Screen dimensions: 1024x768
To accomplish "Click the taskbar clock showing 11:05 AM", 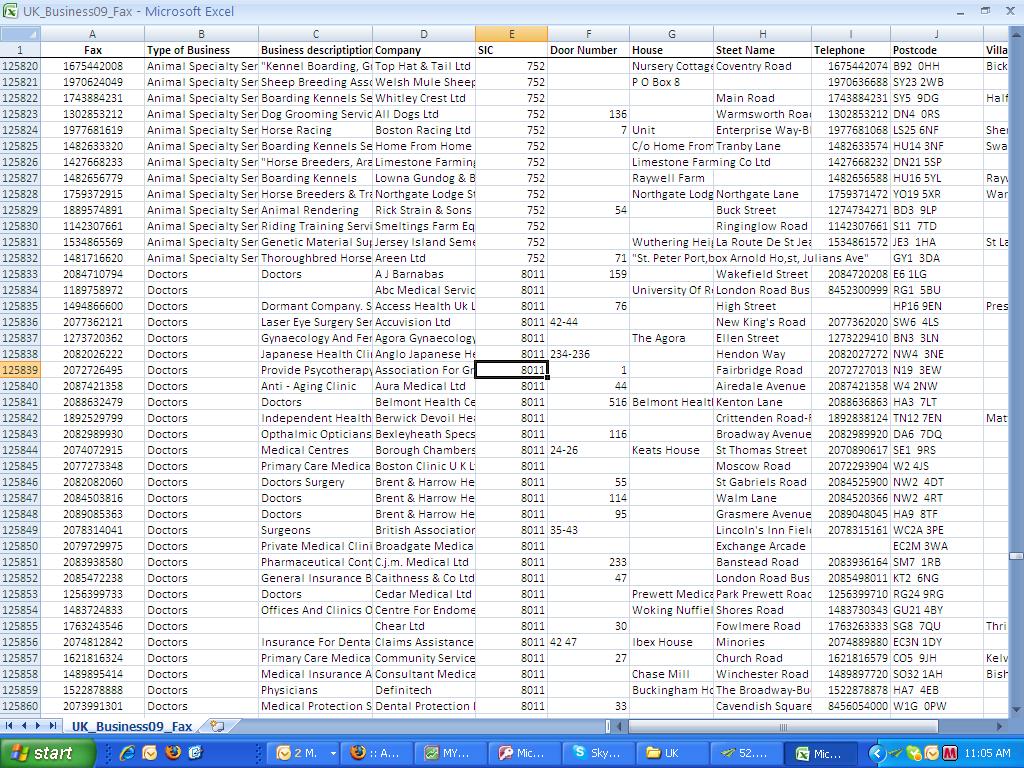I will point(986,753).
